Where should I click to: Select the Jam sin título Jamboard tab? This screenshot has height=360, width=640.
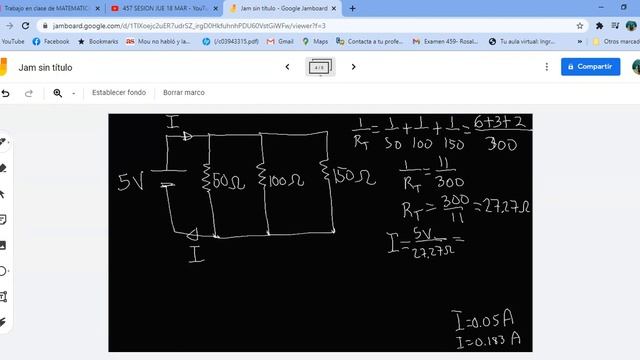pyautogui.click(x=283, y=8)
